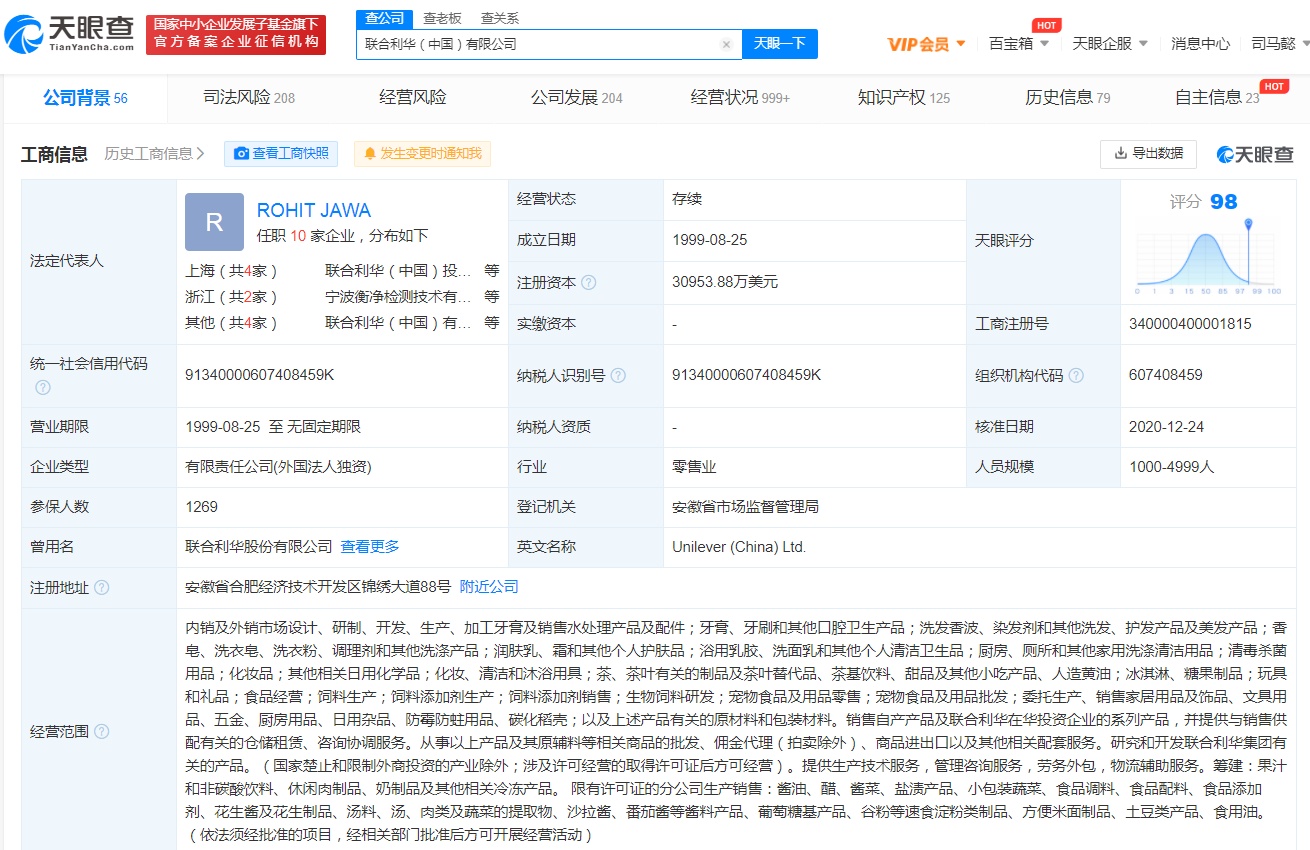Clear the search box with the X icon

(726, 44)
